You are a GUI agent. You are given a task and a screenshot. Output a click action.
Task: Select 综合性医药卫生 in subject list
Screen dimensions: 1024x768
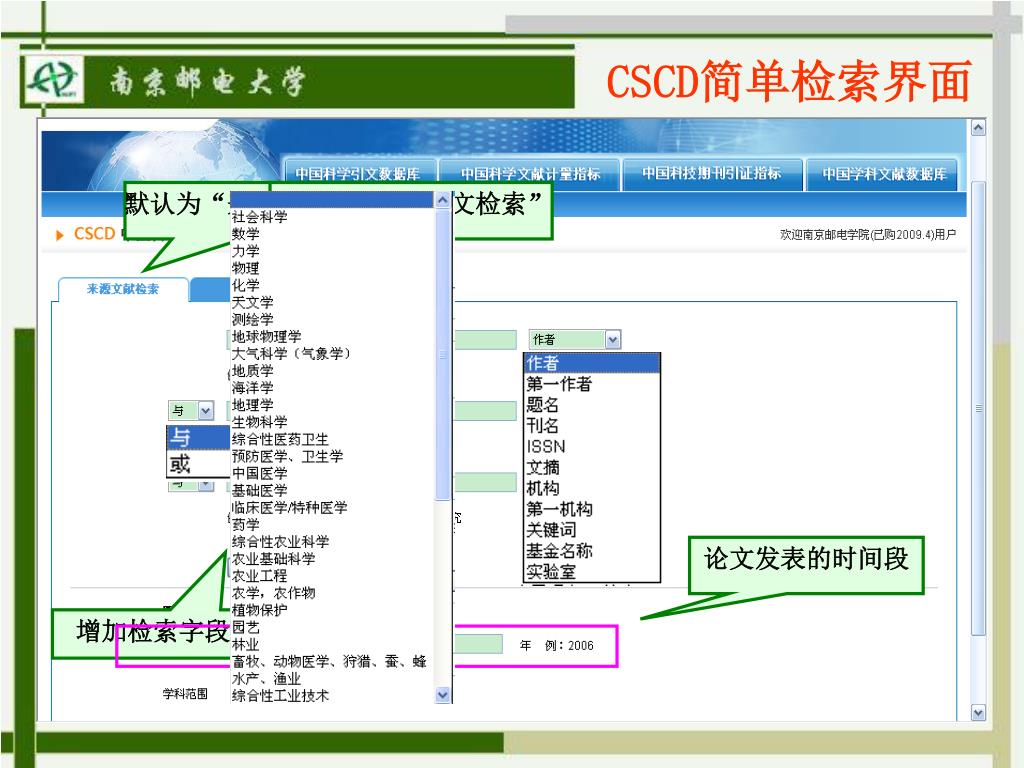[332, 440]
